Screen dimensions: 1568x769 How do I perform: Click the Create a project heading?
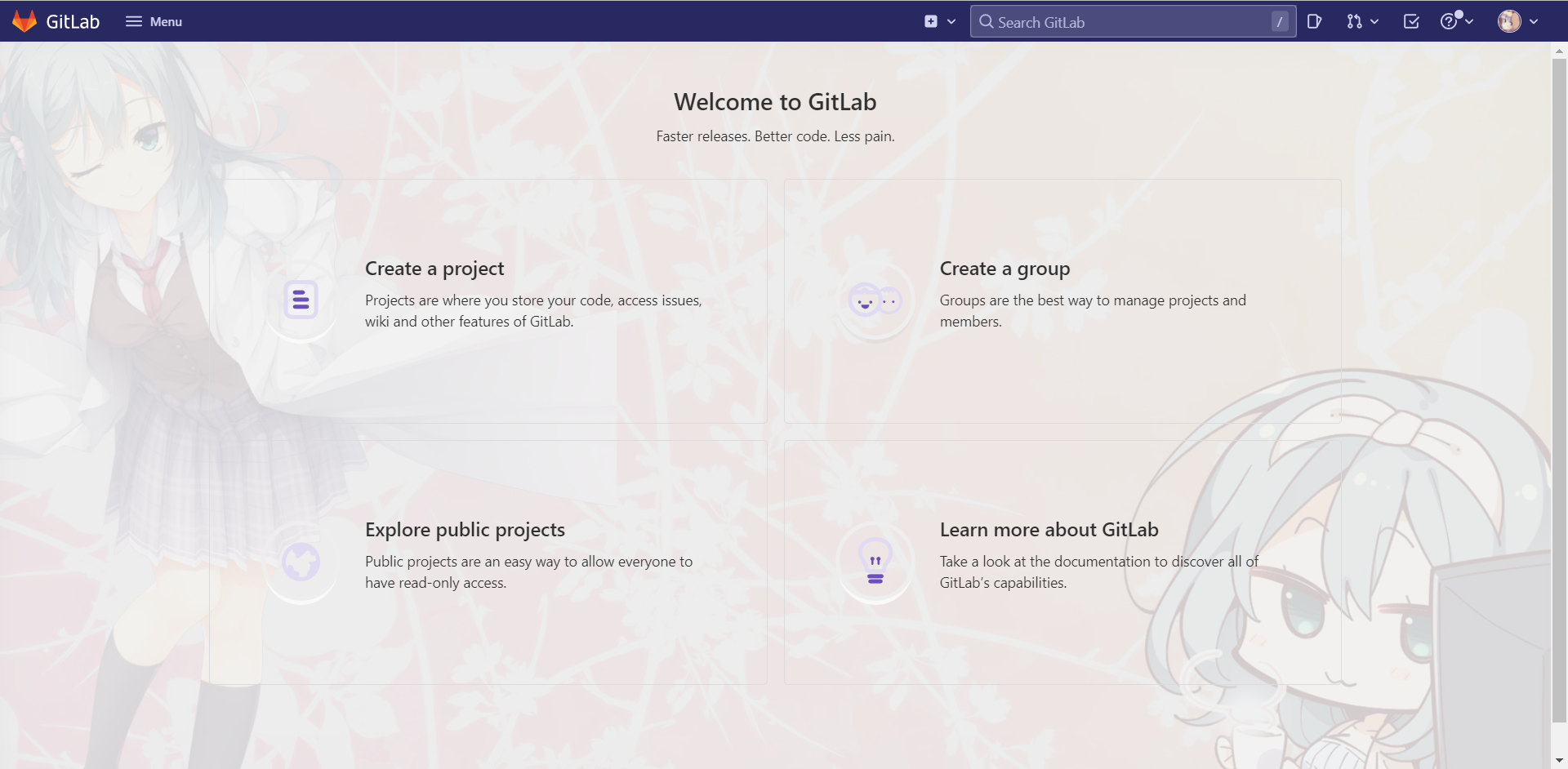(x=434, y=269)
